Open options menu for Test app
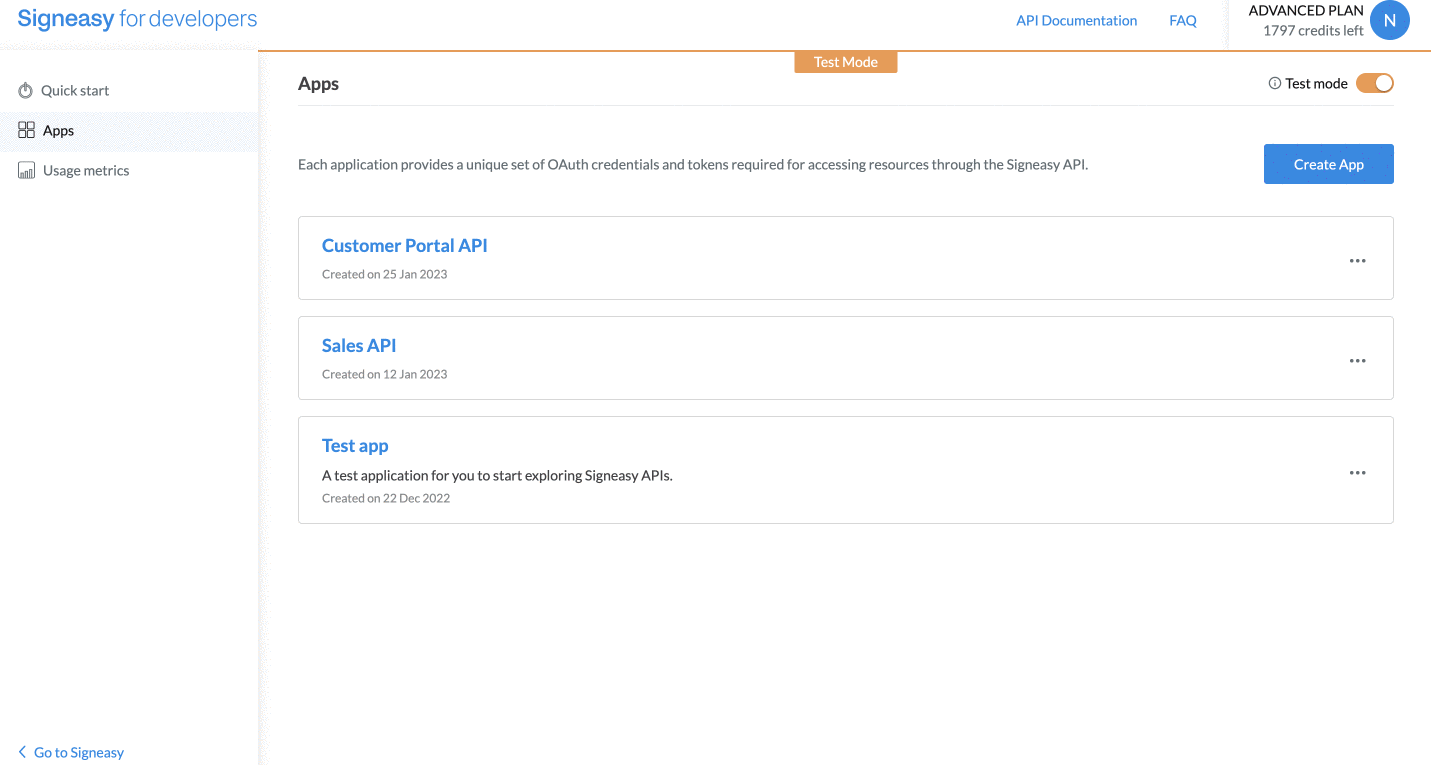 tap(1357, 472)
